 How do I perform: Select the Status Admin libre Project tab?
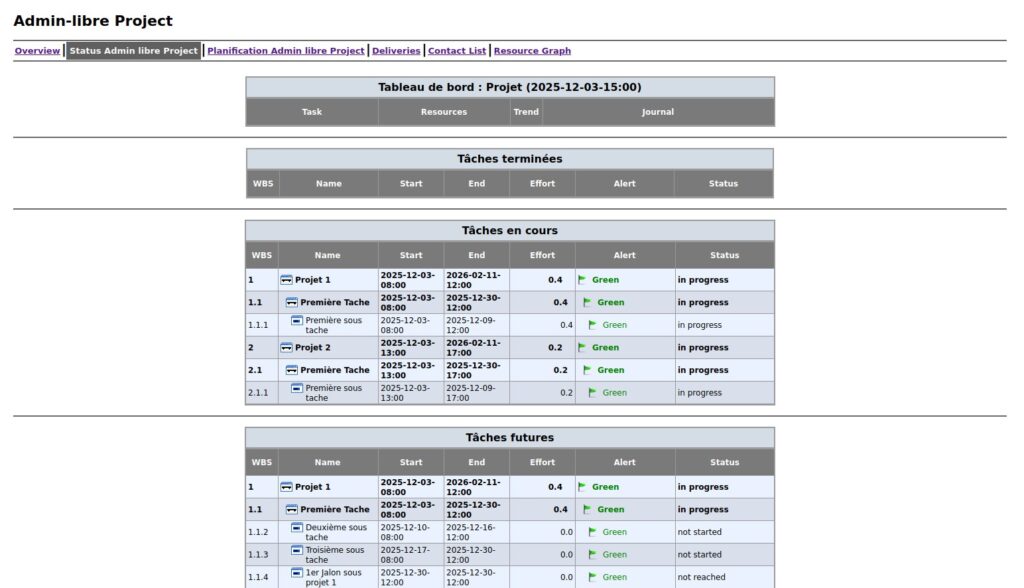(134, 51)
